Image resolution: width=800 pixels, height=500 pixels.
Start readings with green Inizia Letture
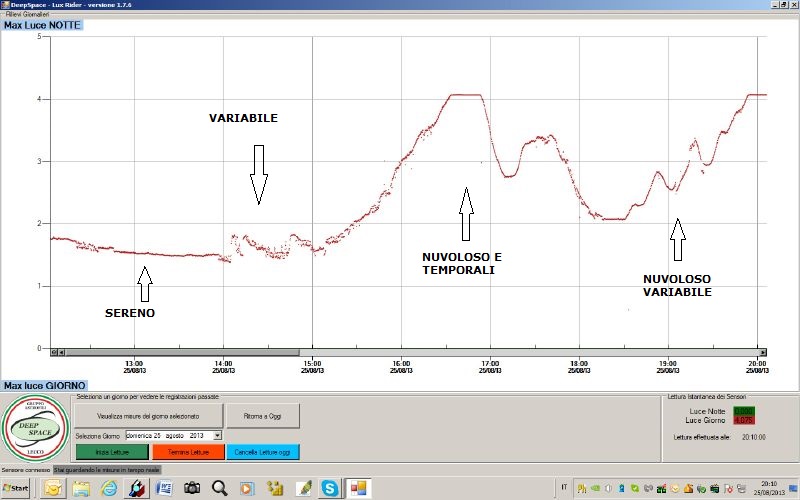(x=111, y=452)
